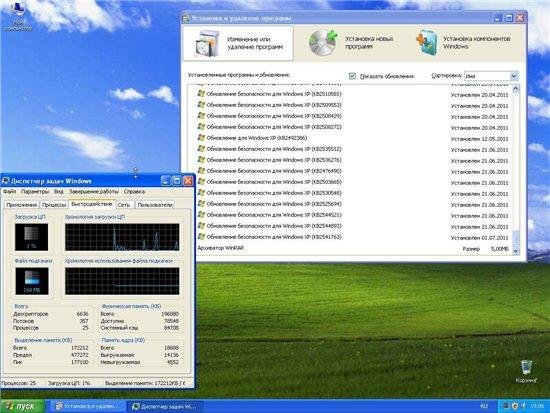Click 'Установлен 12.05.2011' date text
550x413 pixels.
coord(479,139)
